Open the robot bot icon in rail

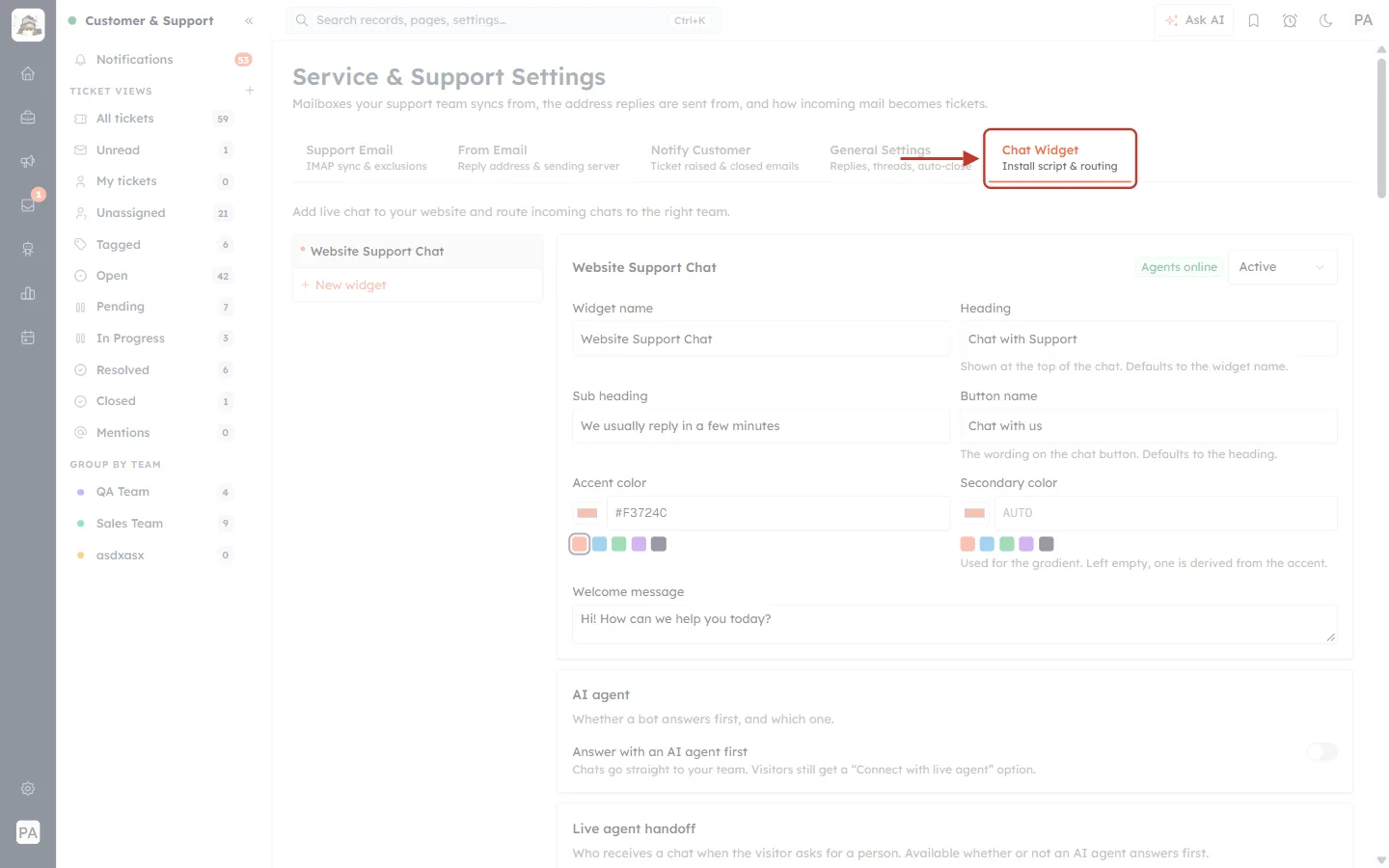click(28, 249)
